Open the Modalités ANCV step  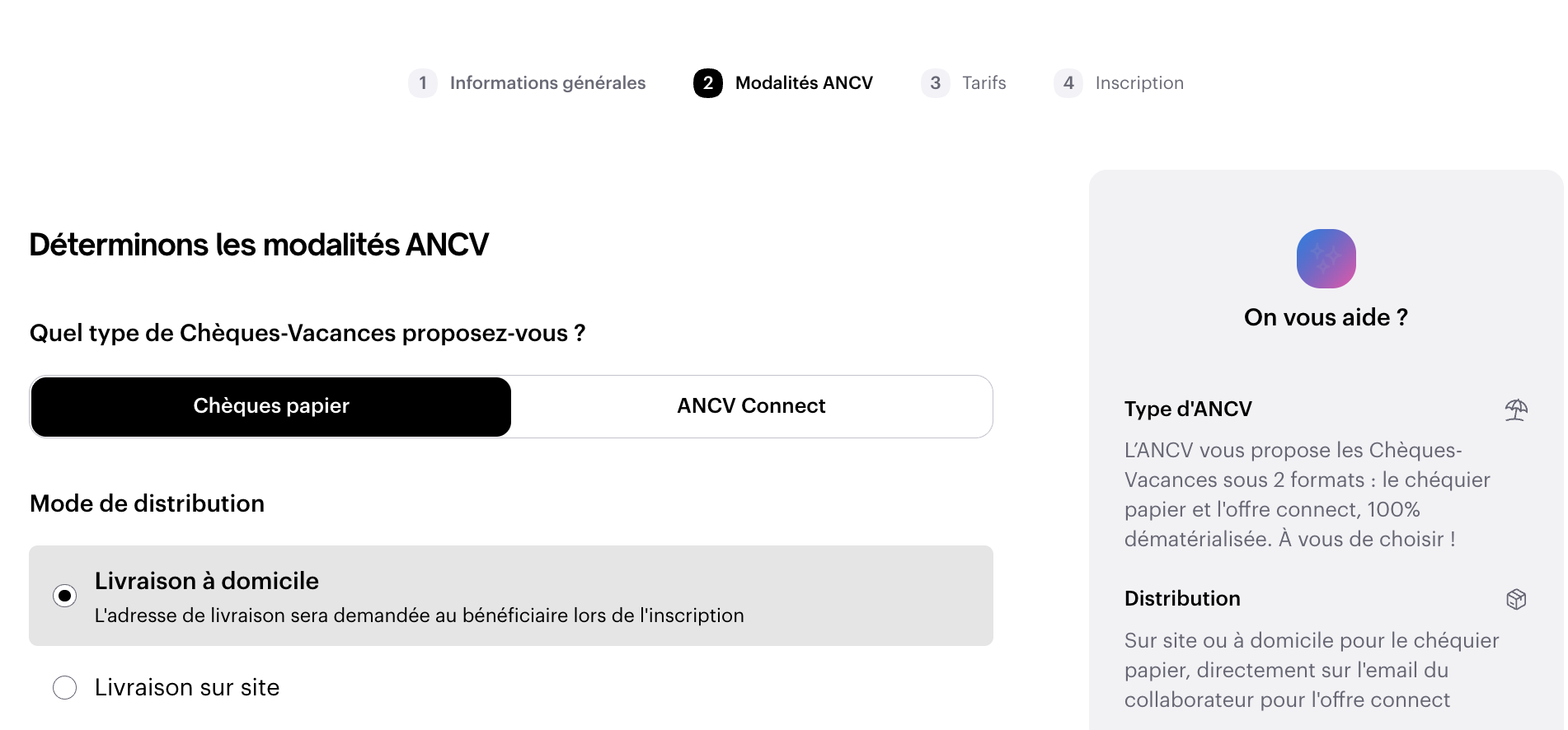click(804, 83)
